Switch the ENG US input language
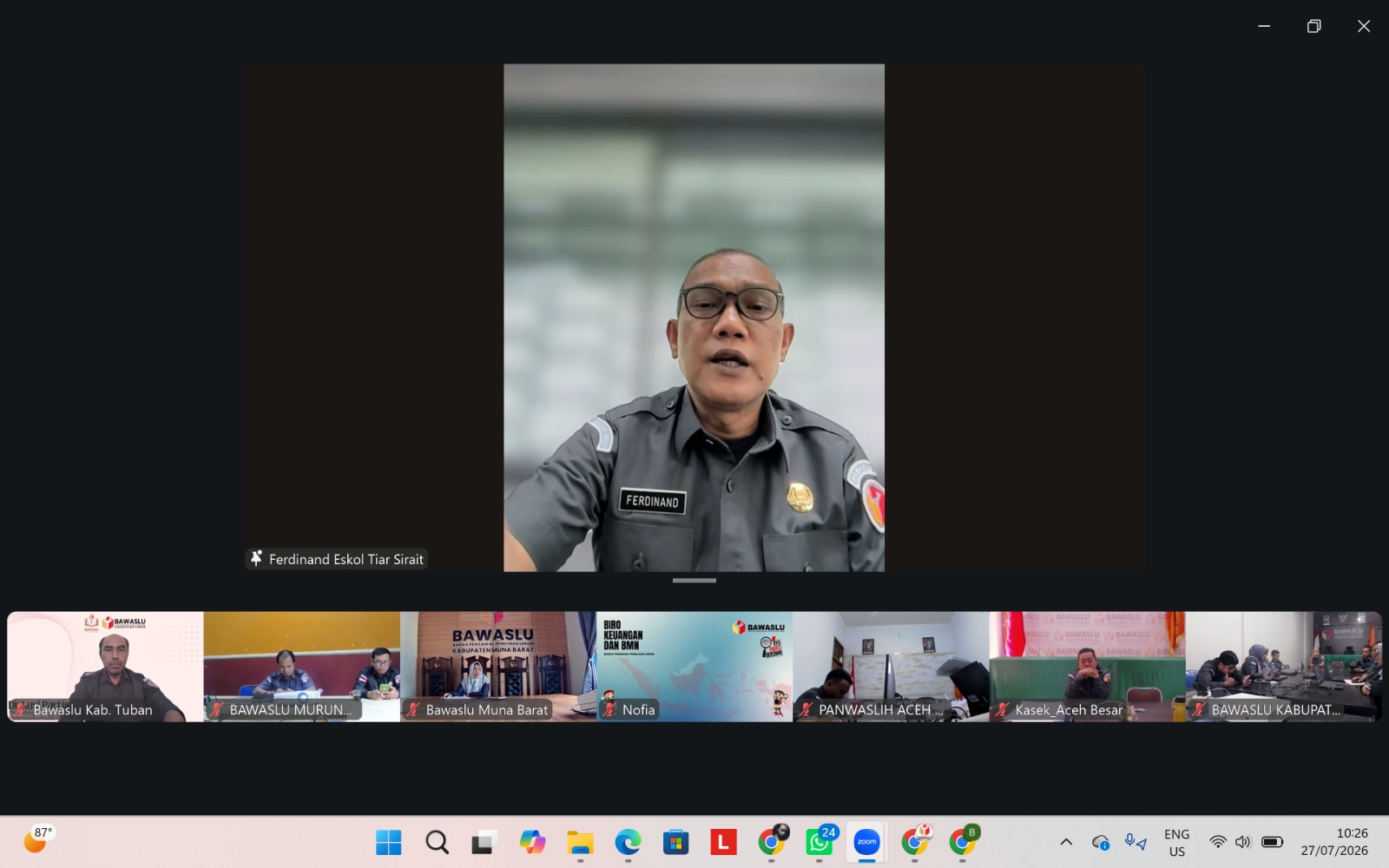1389x868 pixels. coord(1177,843)
